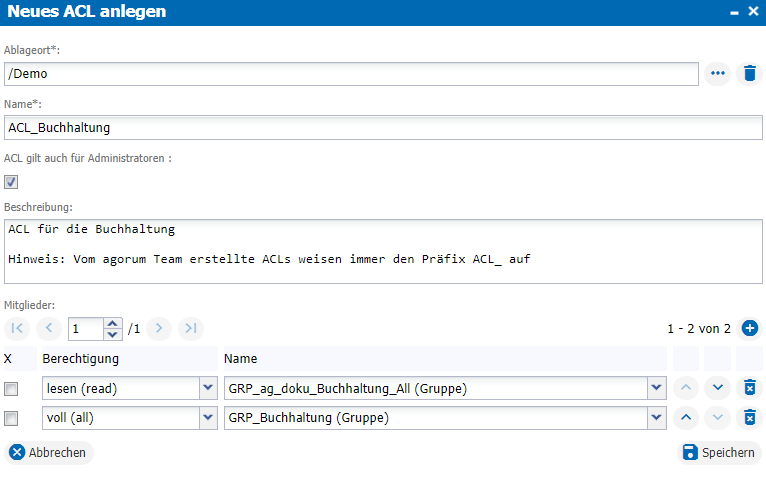Move GRP_ag_doku_Buchhaltung_All row down
The width and height of the screenshot is (766, 481).
[717, 388]
